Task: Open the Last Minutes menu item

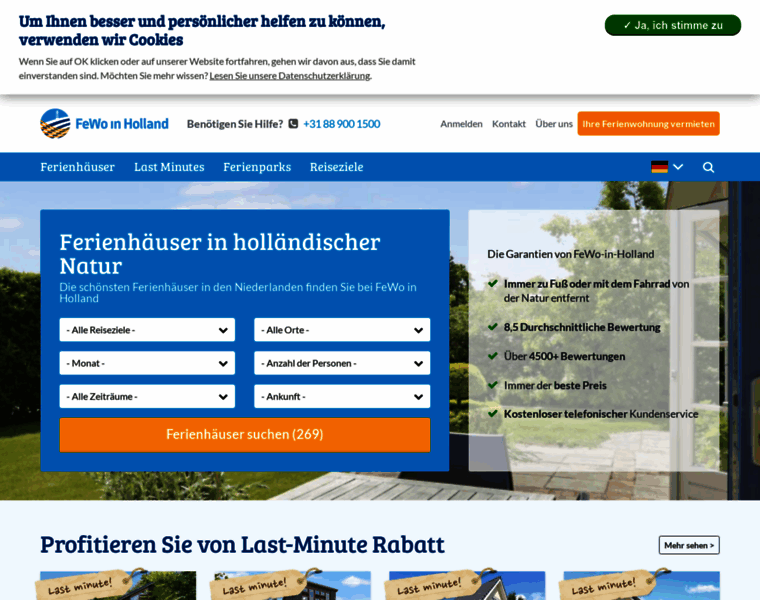Action: [x=169, y=167]
